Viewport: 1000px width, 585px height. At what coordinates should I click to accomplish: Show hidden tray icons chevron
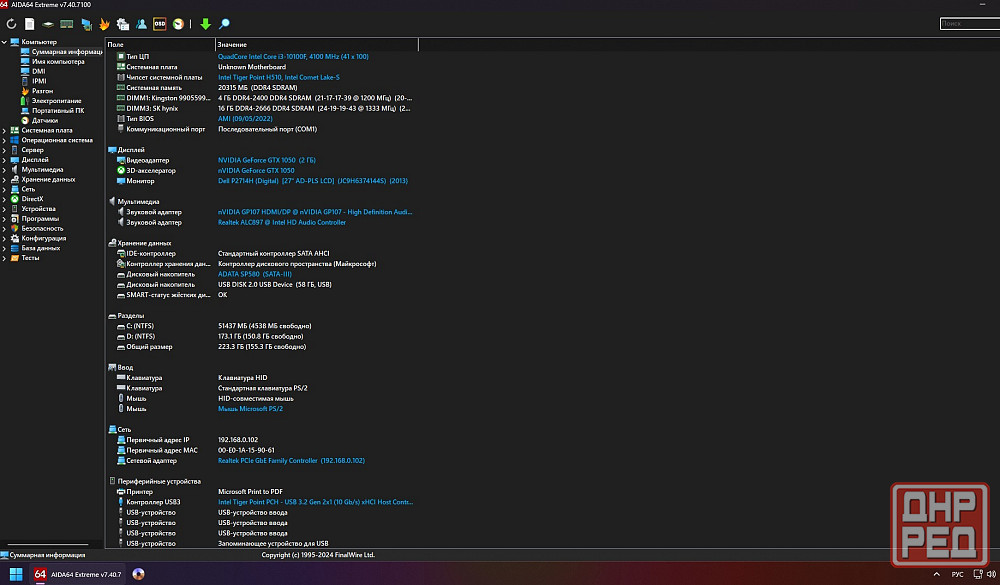[x=936, y=574]
